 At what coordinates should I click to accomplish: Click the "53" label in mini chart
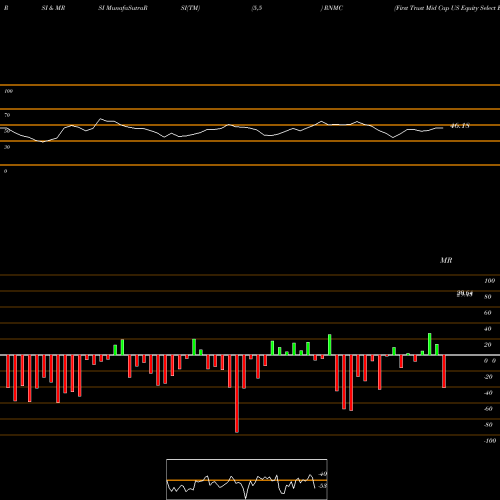[323, 486]
